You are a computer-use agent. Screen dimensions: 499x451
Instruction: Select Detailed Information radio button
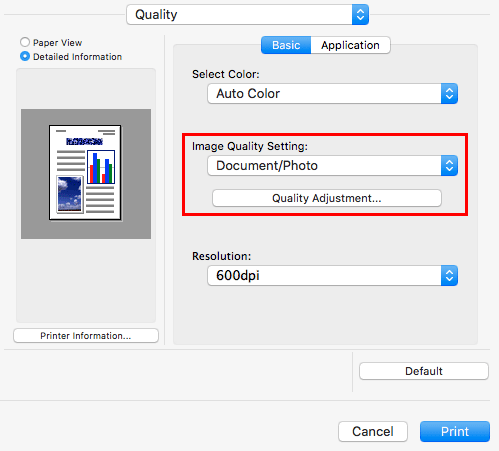point(25,56)
